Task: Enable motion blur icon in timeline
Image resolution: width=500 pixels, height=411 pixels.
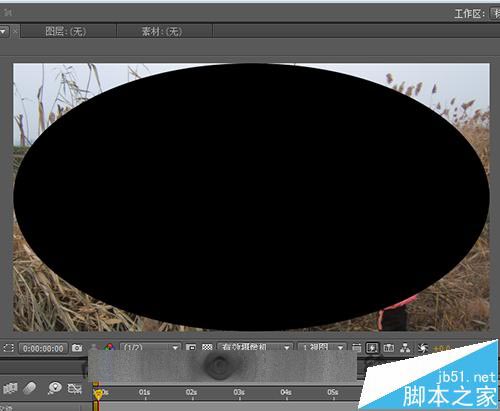Action: pyautogui.click(x=30, y=388)
